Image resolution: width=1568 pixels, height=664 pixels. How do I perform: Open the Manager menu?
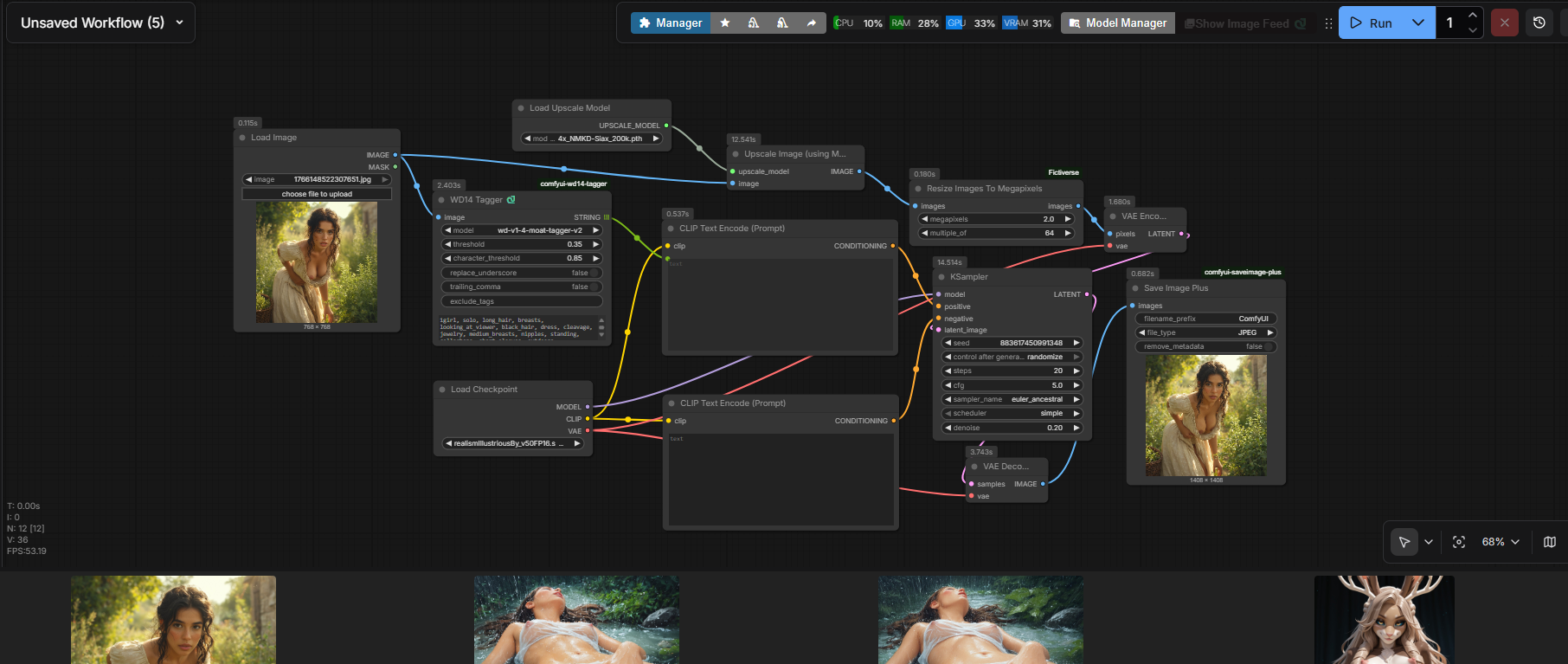[670, 23]
